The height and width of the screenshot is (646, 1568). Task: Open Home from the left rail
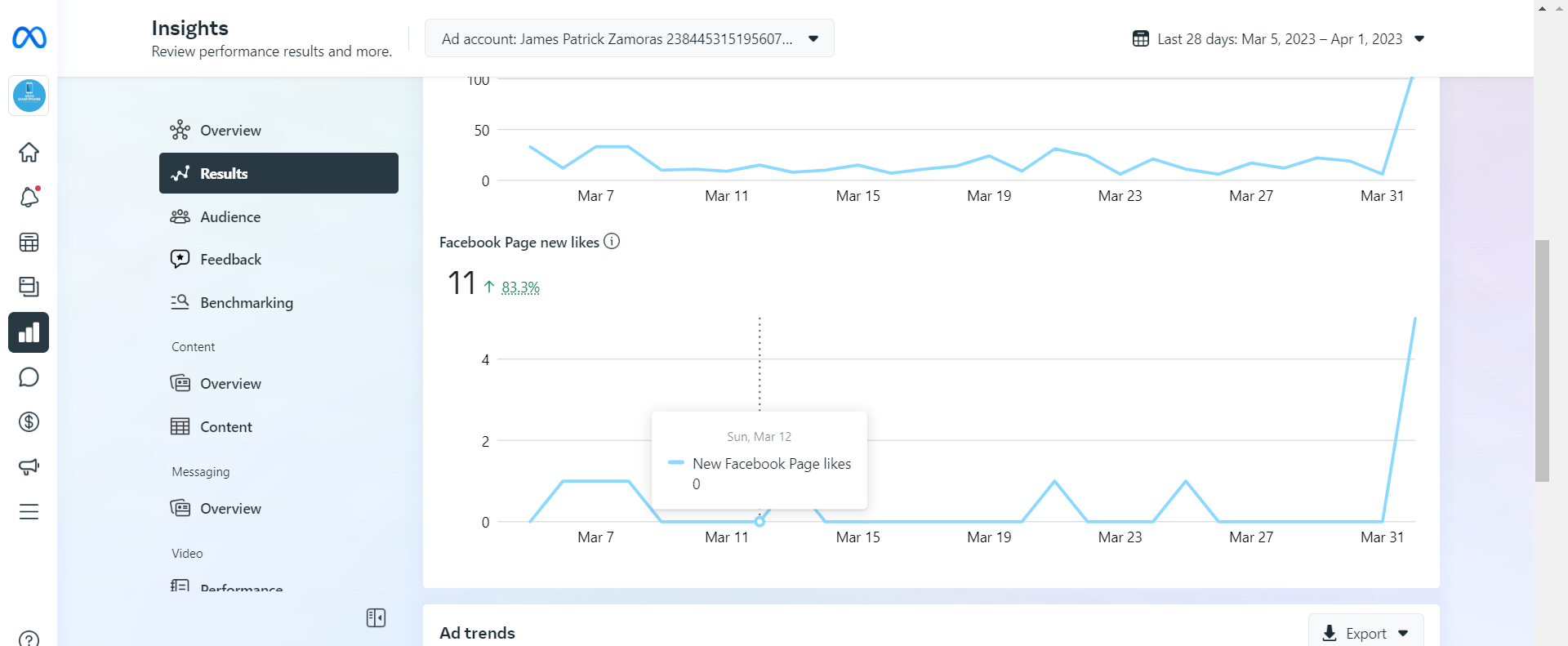(29, 153)
